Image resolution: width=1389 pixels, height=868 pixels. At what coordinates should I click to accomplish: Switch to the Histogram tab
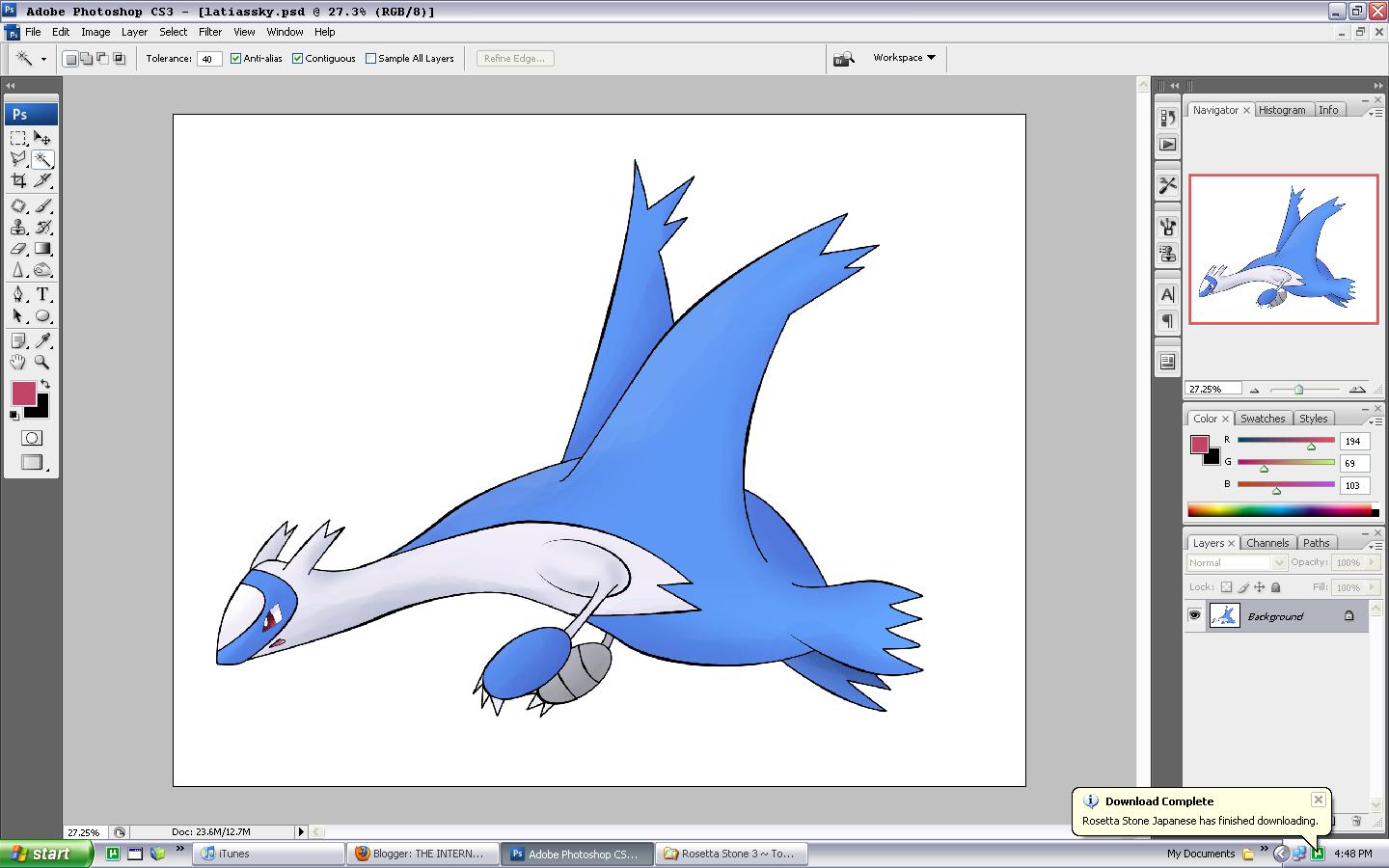(1282, 110)
